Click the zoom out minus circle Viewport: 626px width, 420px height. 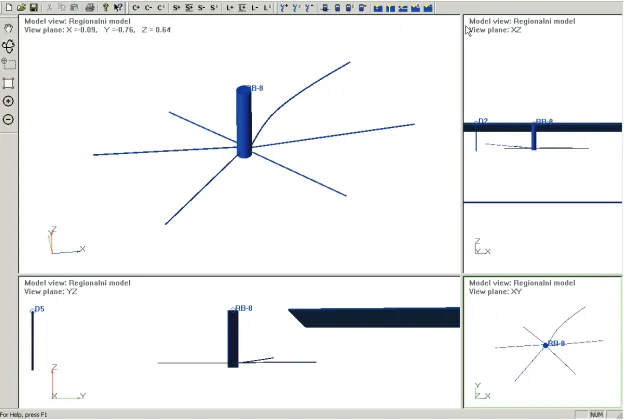[x=8, y=119]
